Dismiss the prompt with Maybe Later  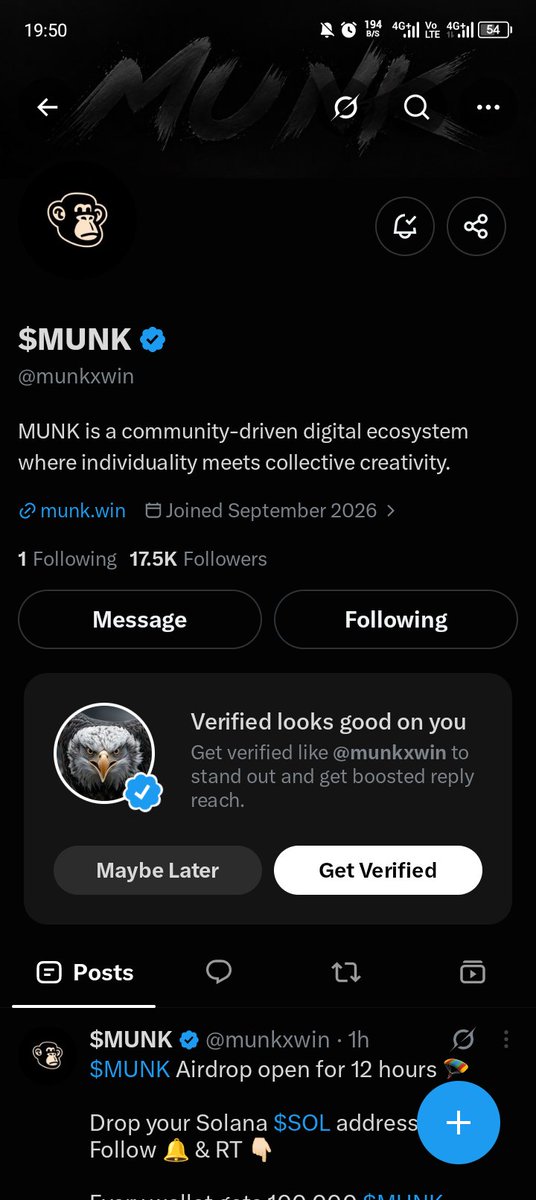157,870
